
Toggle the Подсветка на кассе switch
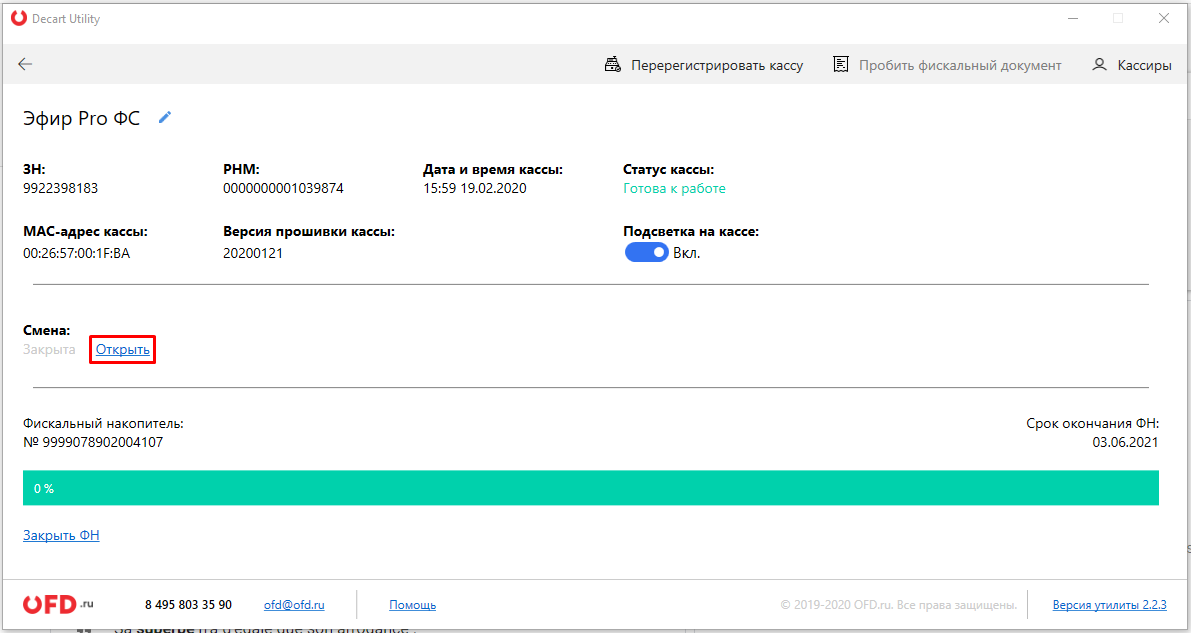pos(646,252)
